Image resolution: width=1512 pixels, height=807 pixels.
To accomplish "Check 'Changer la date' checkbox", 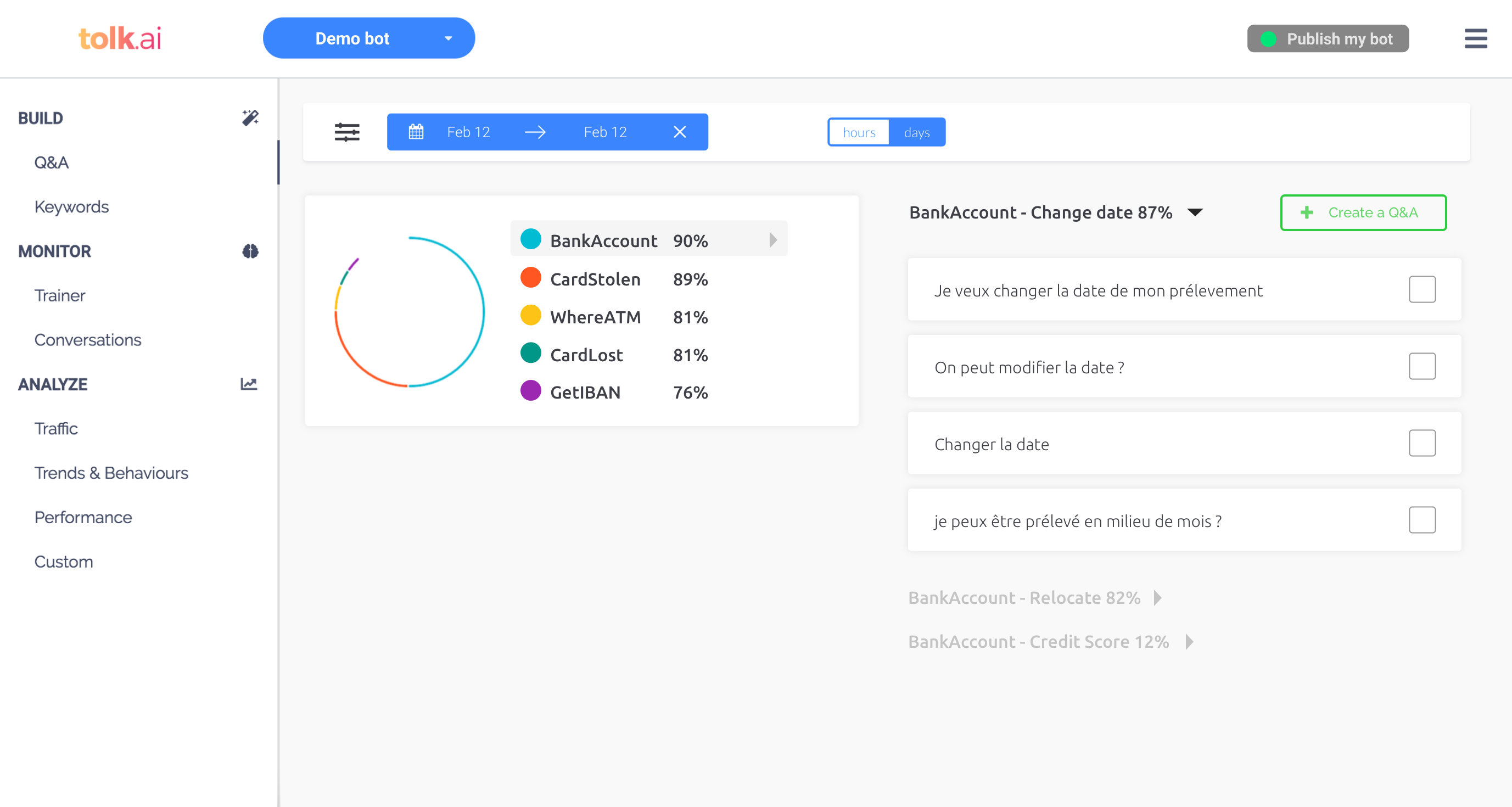I will pos(1421,443).
